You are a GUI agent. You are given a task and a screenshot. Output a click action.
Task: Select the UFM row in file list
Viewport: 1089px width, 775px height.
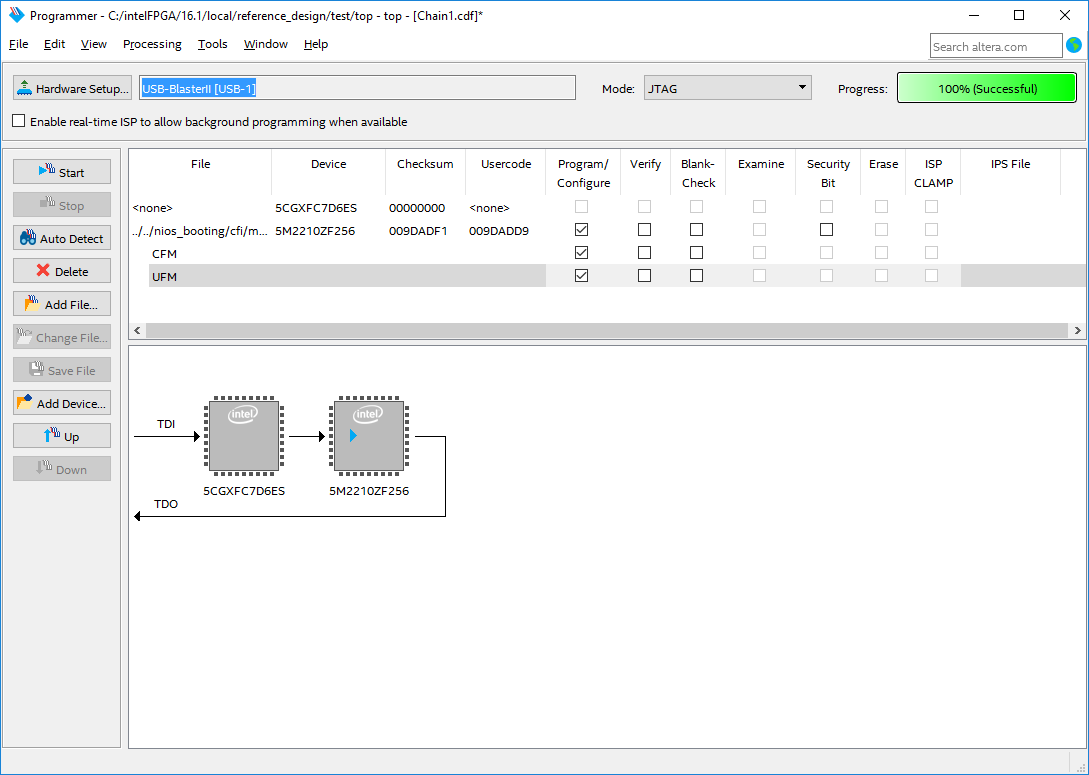tap(165, 277)
